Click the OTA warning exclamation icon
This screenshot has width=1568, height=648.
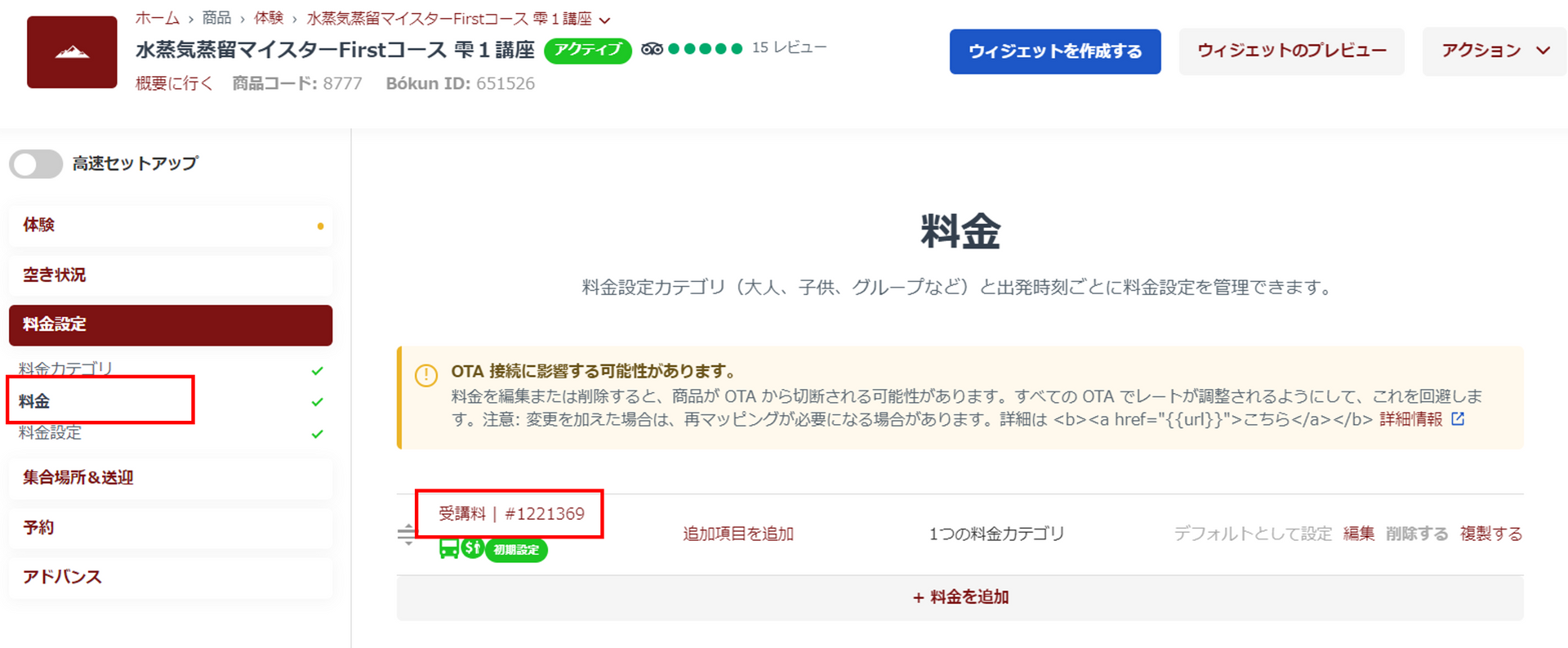point(425,375)
